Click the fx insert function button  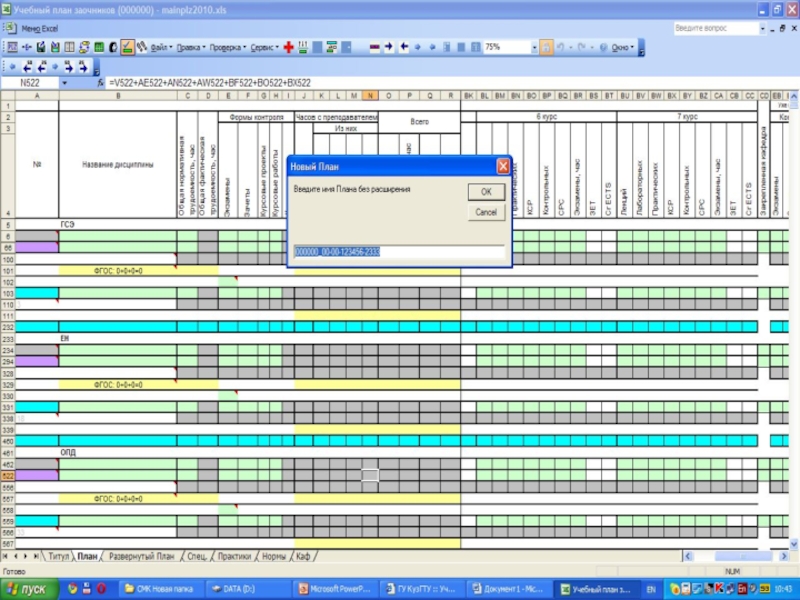(100, 83)
